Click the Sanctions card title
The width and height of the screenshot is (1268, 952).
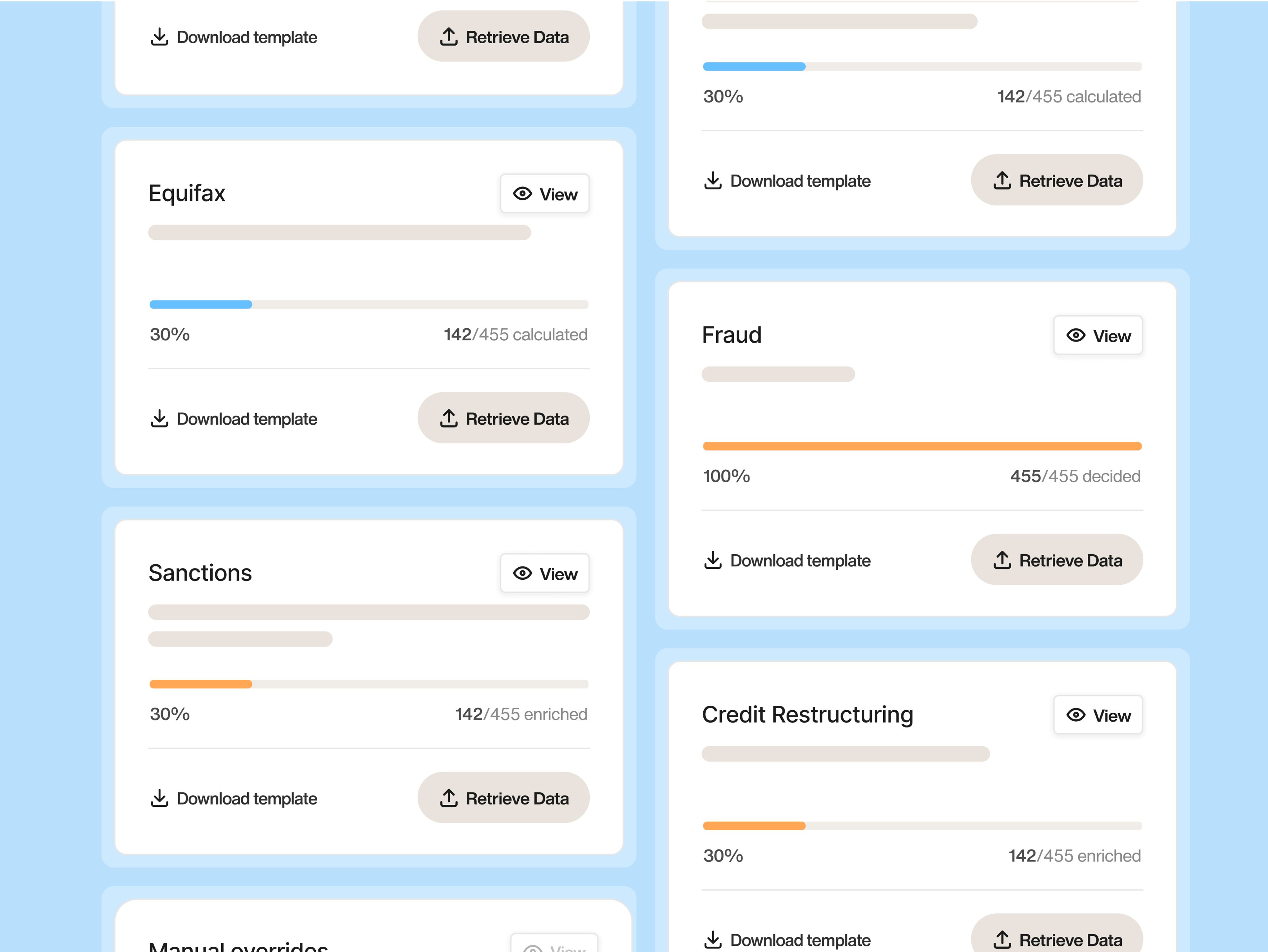[200, 573]
